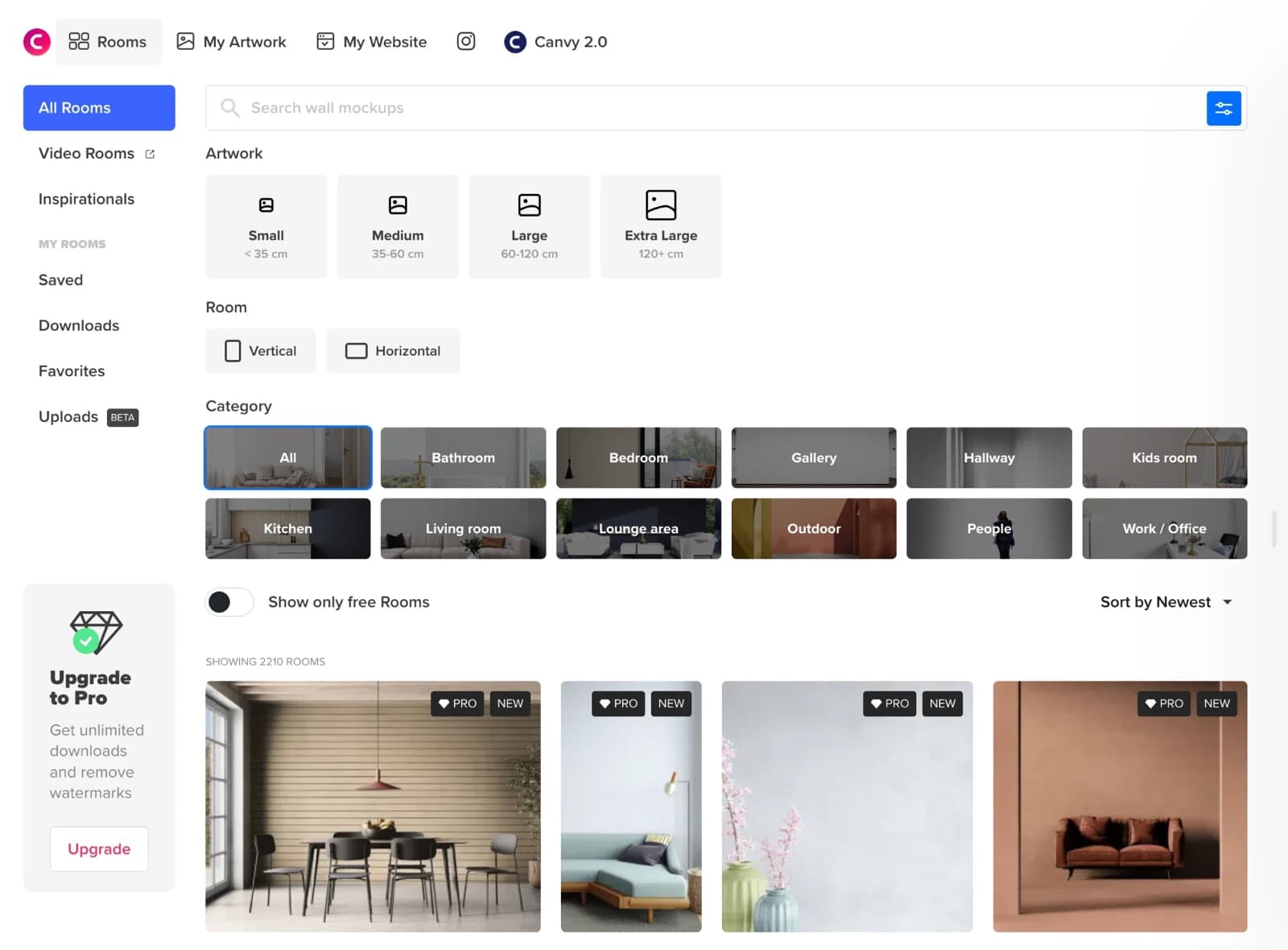Open the dining room mockup thumbnail
This screenshot has width=1288, height=950.
373,807
